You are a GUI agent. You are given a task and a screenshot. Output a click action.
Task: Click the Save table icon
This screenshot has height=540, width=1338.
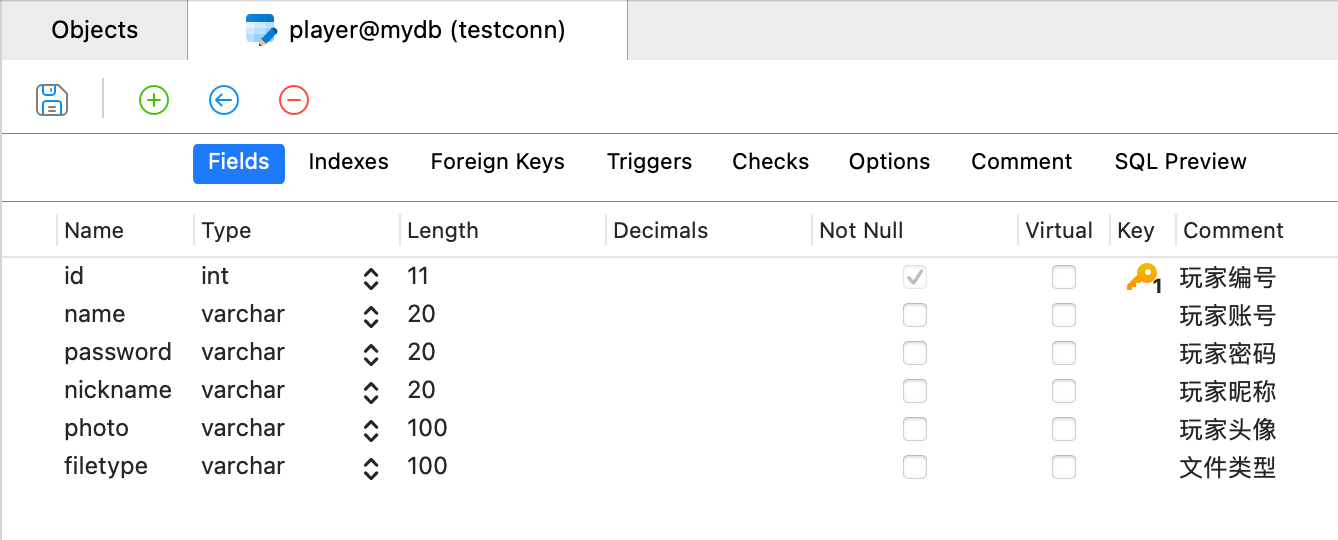52,100
